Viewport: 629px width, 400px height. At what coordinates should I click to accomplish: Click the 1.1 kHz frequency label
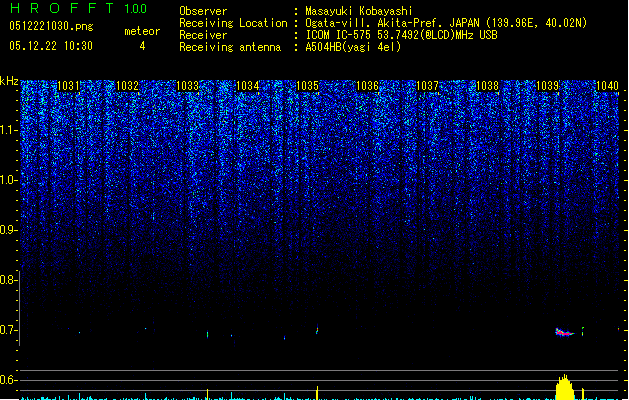click(x=8, y=130)
